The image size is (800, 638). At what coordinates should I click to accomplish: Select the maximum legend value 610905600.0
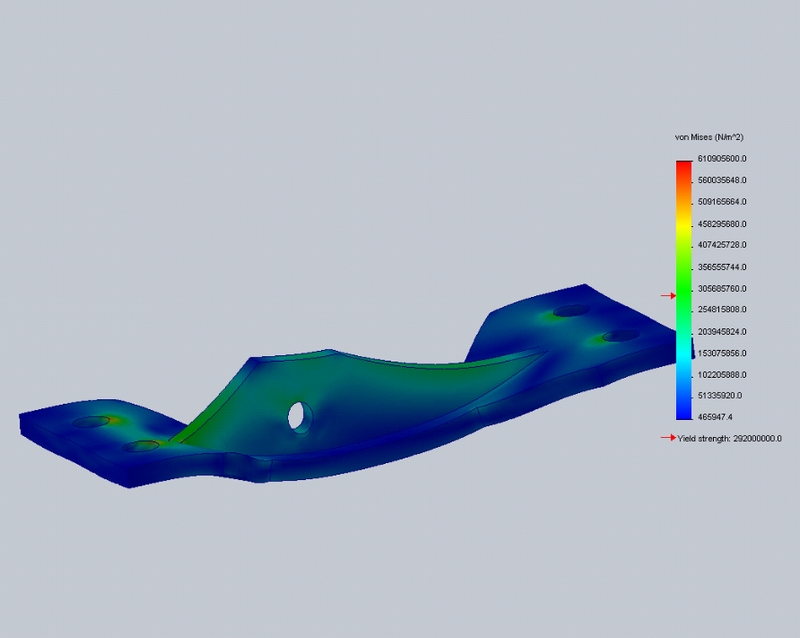[724, 159]
